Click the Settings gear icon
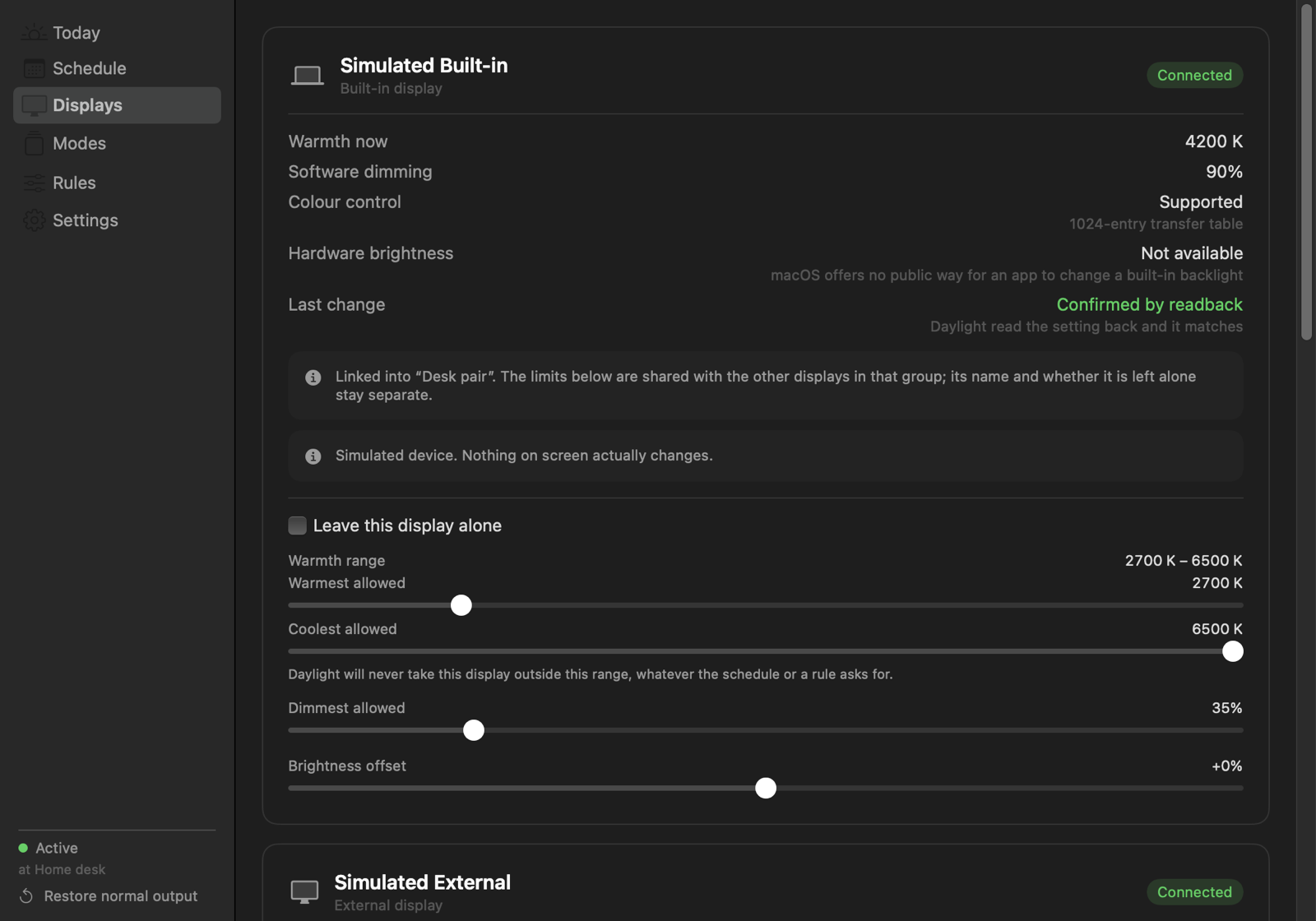Image resolution: width=1316 pixels, height=921 pixels. pos(34,220)
